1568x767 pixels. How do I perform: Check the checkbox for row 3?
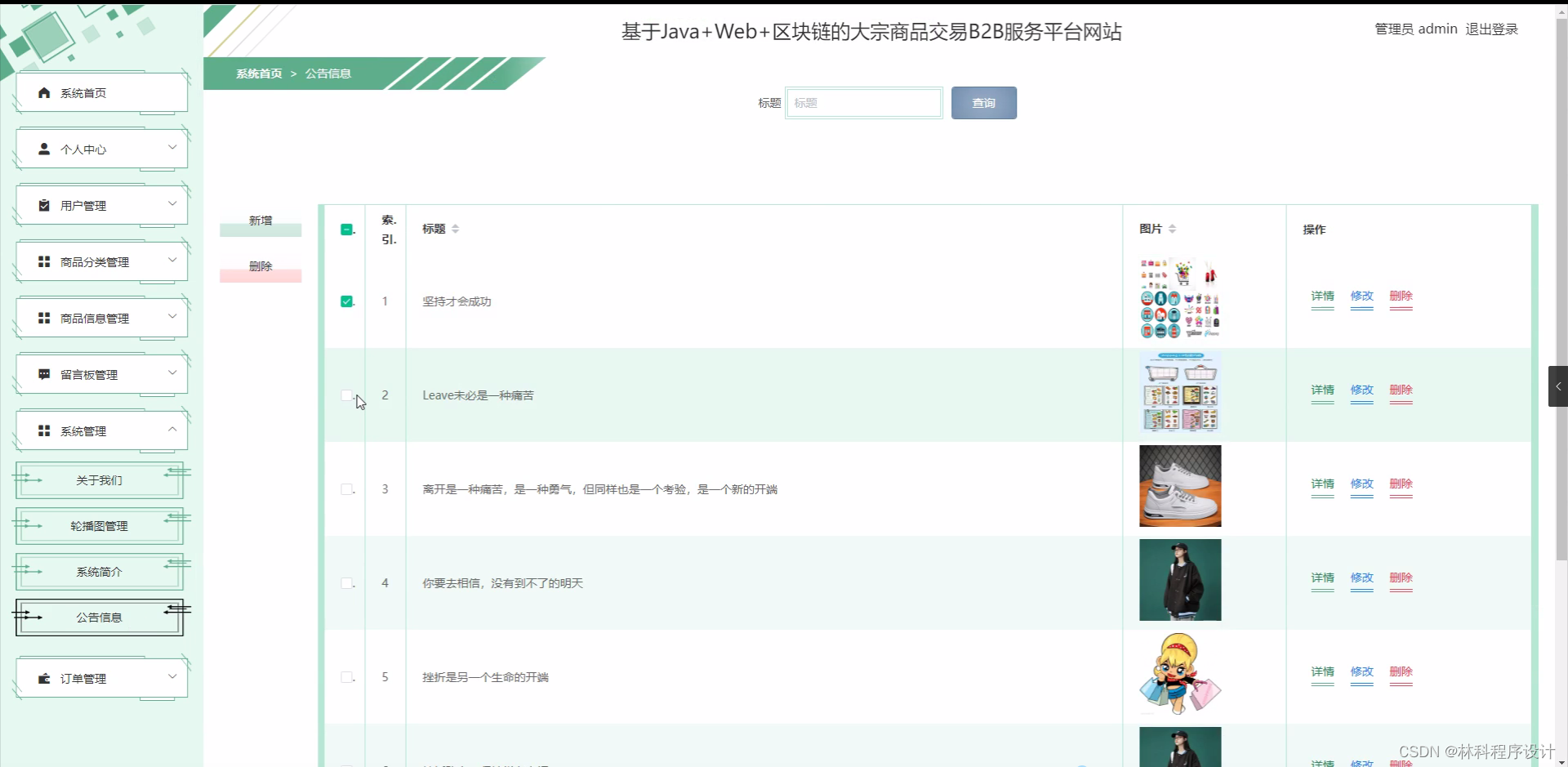(347, 489)
